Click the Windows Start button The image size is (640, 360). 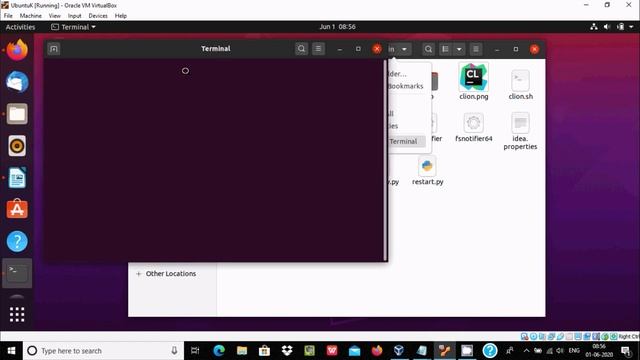11,351
